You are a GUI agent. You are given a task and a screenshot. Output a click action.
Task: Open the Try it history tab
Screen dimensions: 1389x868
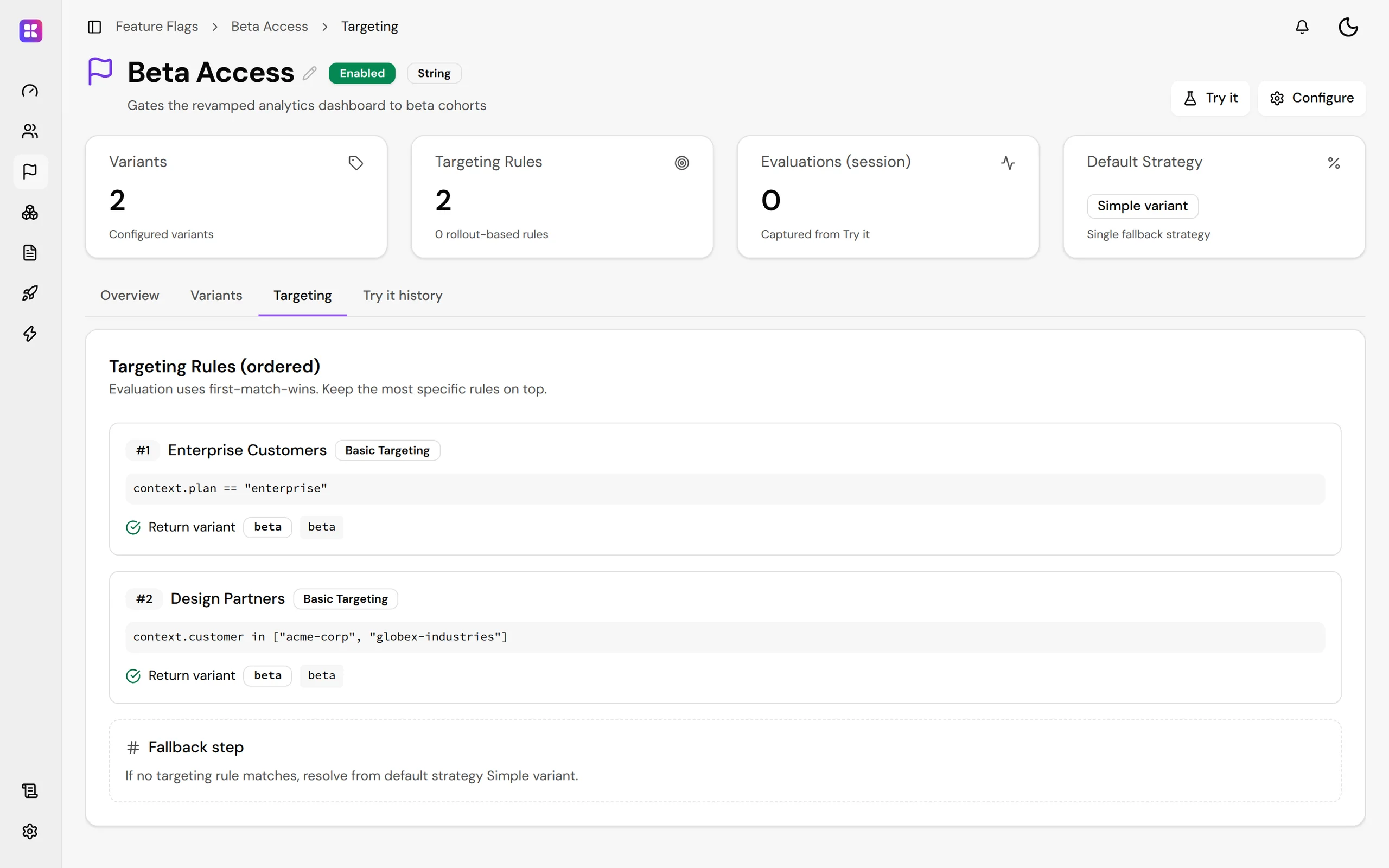(x=403, y=295)
